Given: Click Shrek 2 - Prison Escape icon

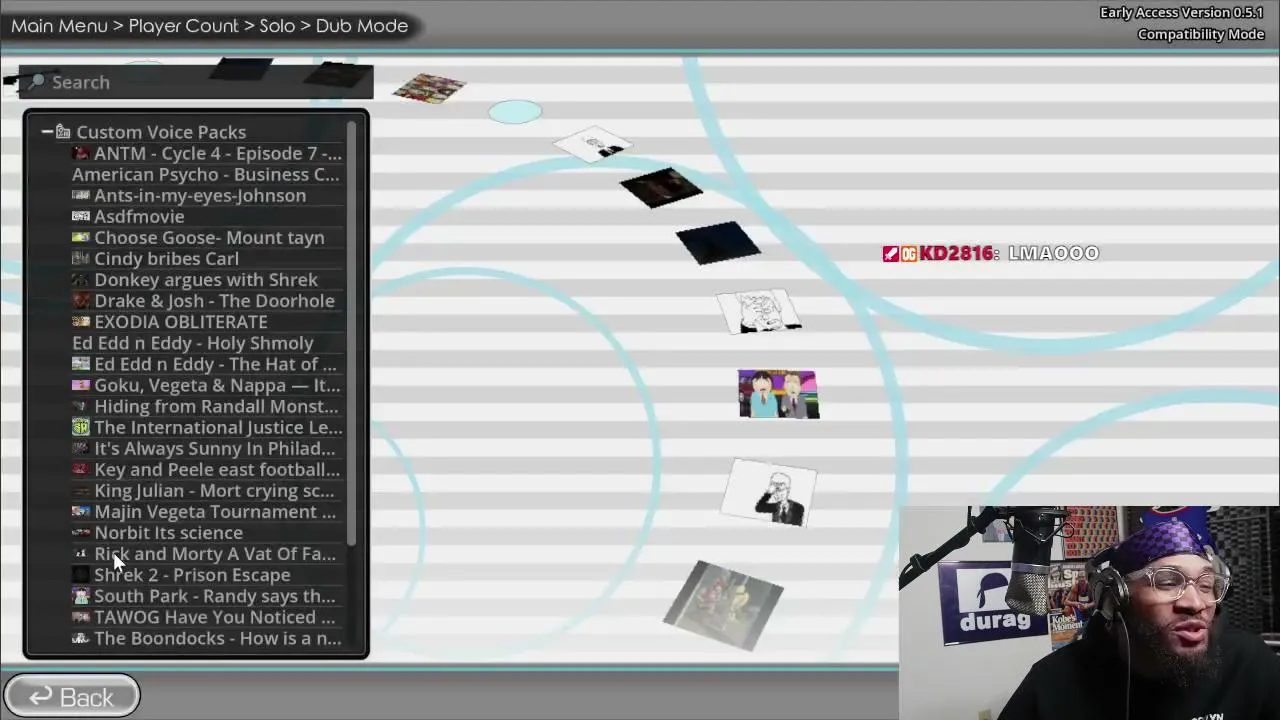Looking at the screenshot, I should pos(81,575).
